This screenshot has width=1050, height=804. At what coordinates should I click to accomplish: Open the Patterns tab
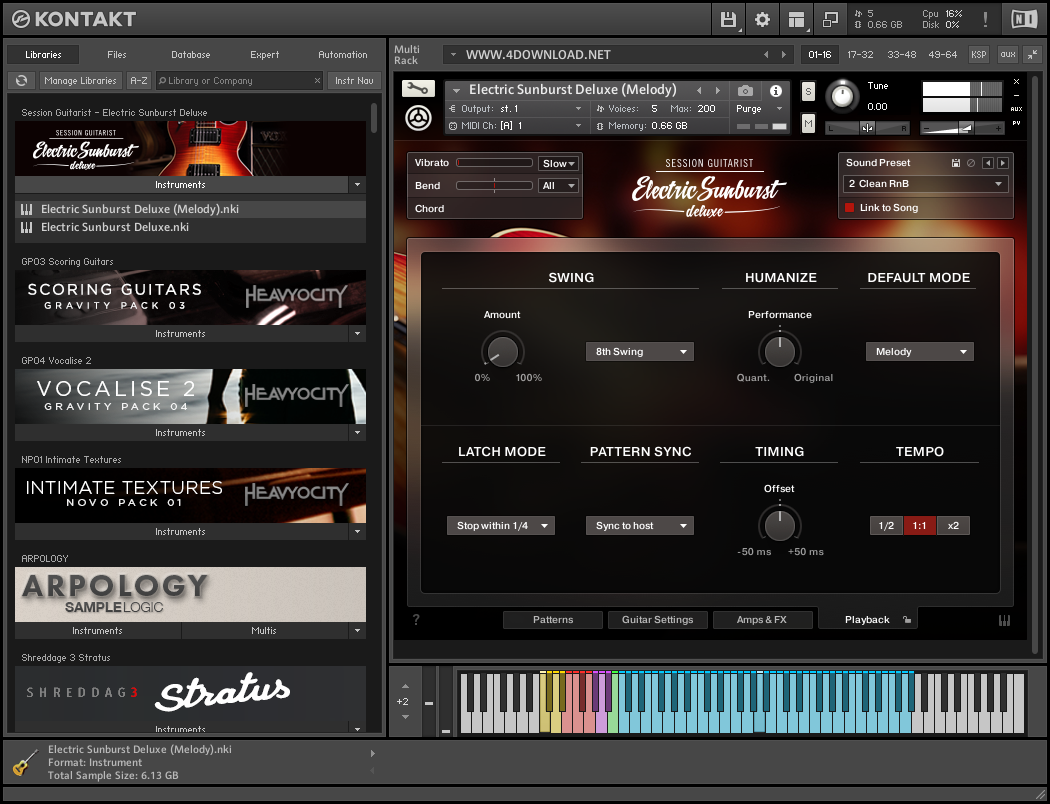click(553, 619)
